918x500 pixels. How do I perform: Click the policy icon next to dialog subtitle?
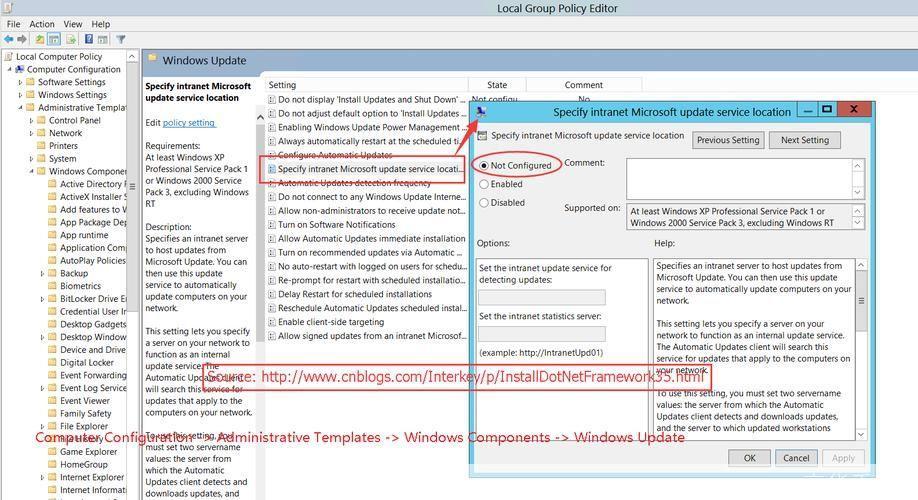pyautogui.click(x=482, y=136)
